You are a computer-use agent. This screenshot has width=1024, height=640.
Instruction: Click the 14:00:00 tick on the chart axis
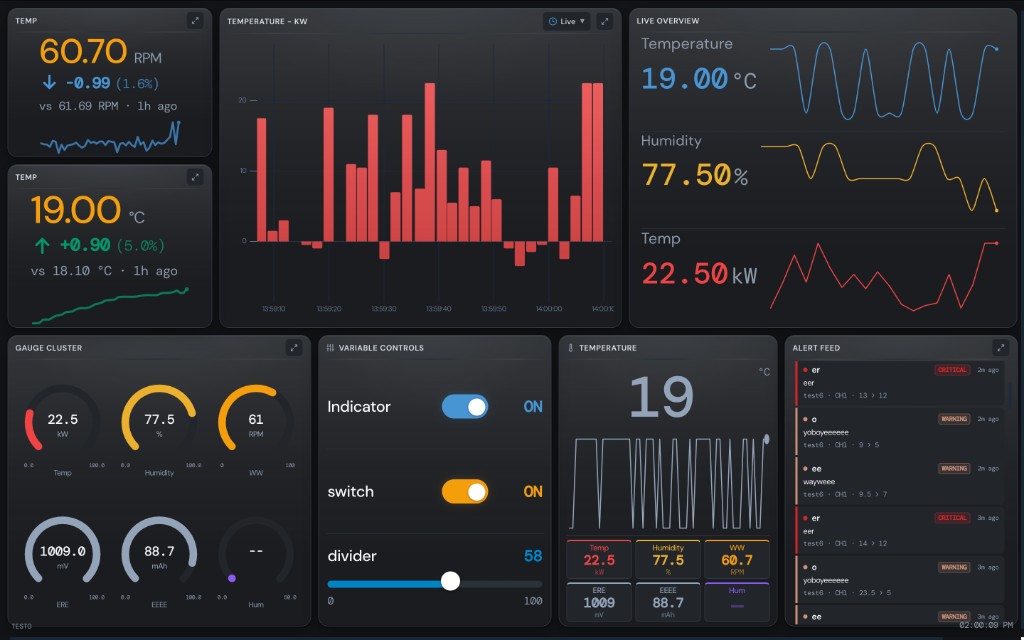(549, 309)
